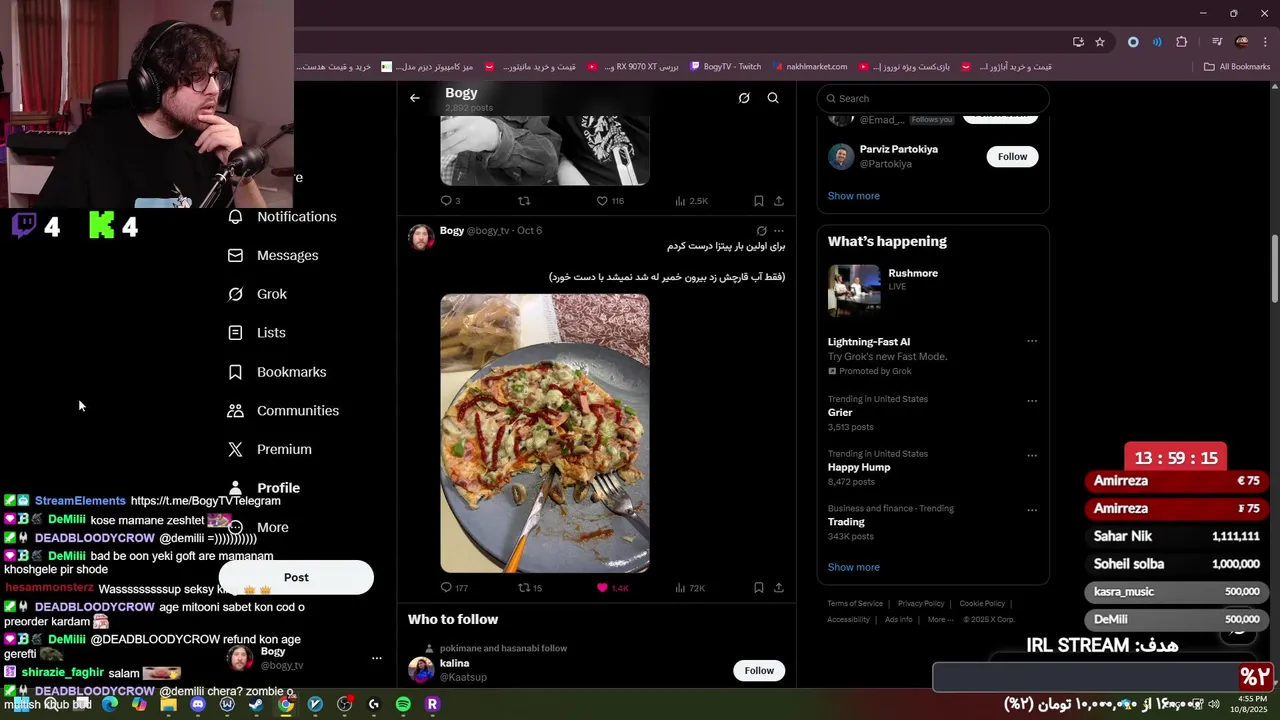Bookmark the pizza post
Viewport: 1280px width, 720px height.
(759, 588)
